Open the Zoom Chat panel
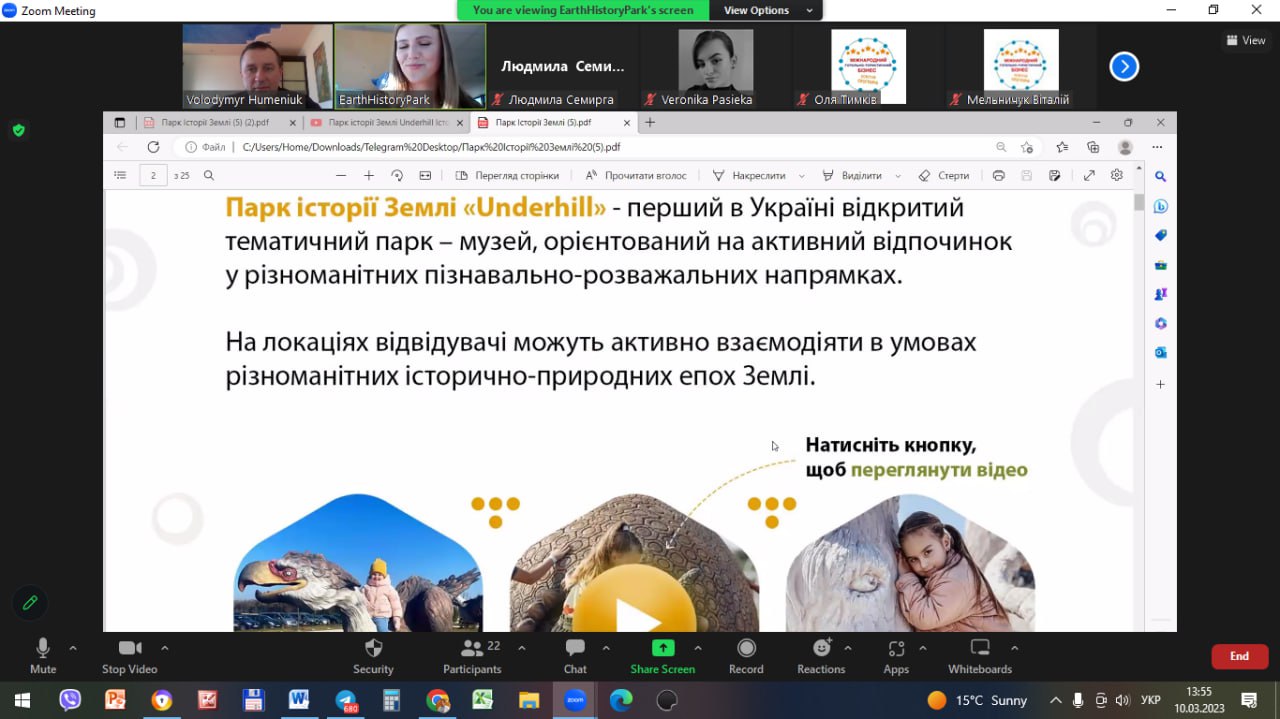This screenshot has height=719, width=1280. pyautogui.click(x=575, y=648)
